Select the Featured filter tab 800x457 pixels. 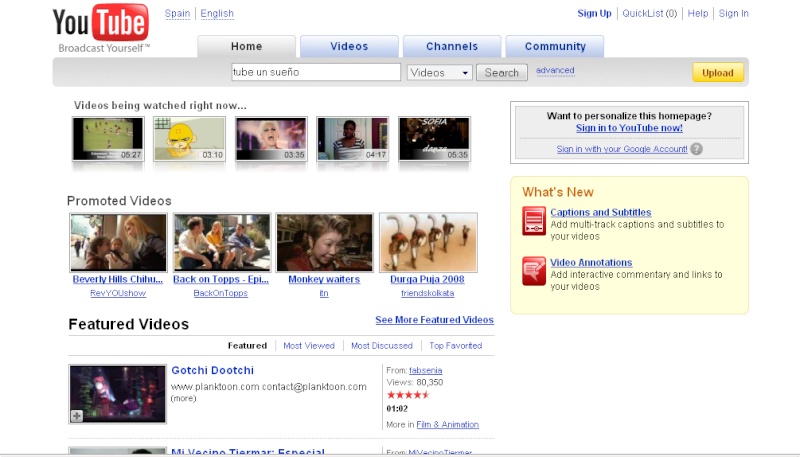coord(247,346)
